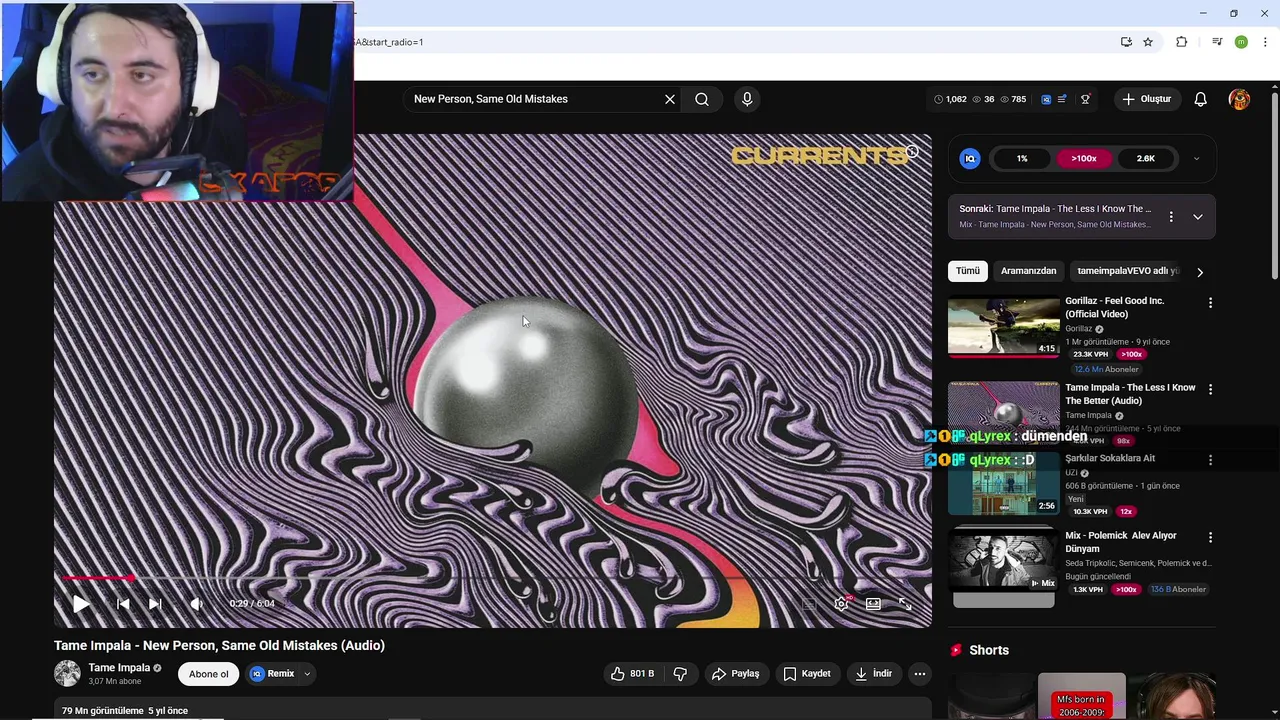Screen dimensions: 1280x720
Task: Click the magnifier search button
Action: (x=702, y=99)
